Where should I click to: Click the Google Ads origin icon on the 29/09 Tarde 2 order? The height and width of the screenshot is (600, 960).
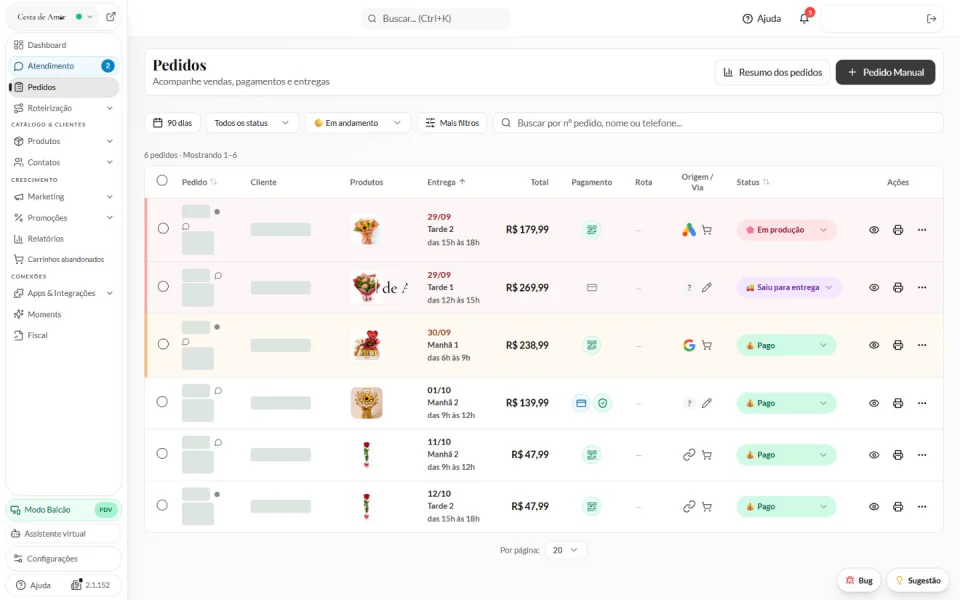tap(689, 230)
